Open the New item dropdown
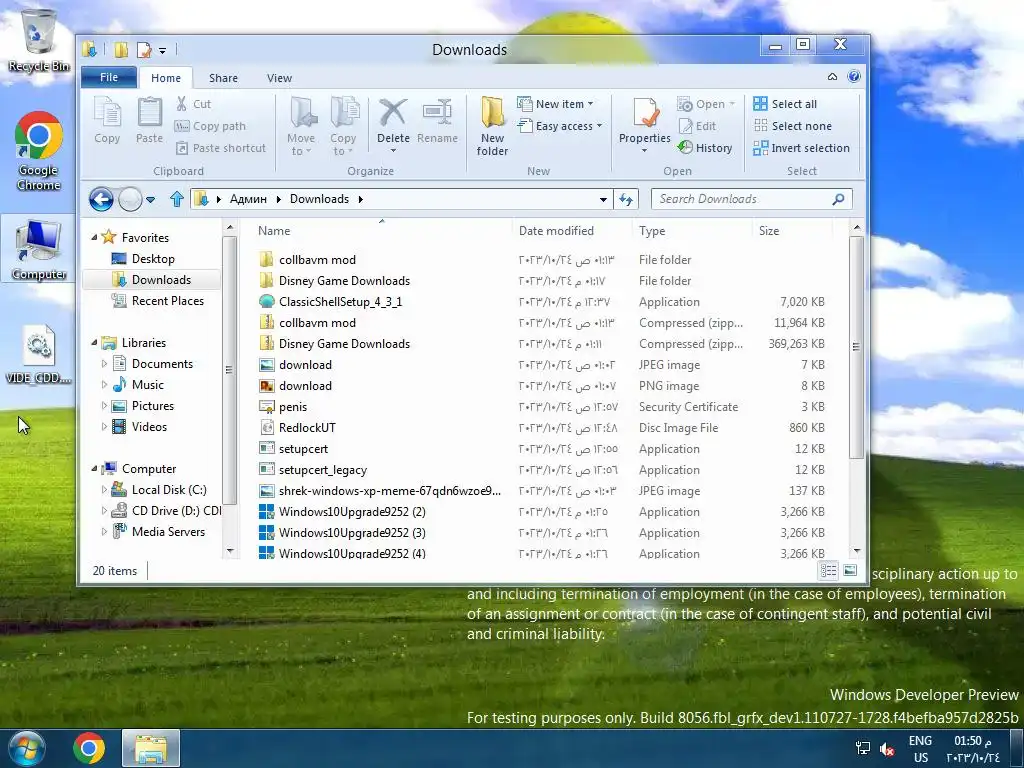 pyautogui.click(x=556, y=104)
